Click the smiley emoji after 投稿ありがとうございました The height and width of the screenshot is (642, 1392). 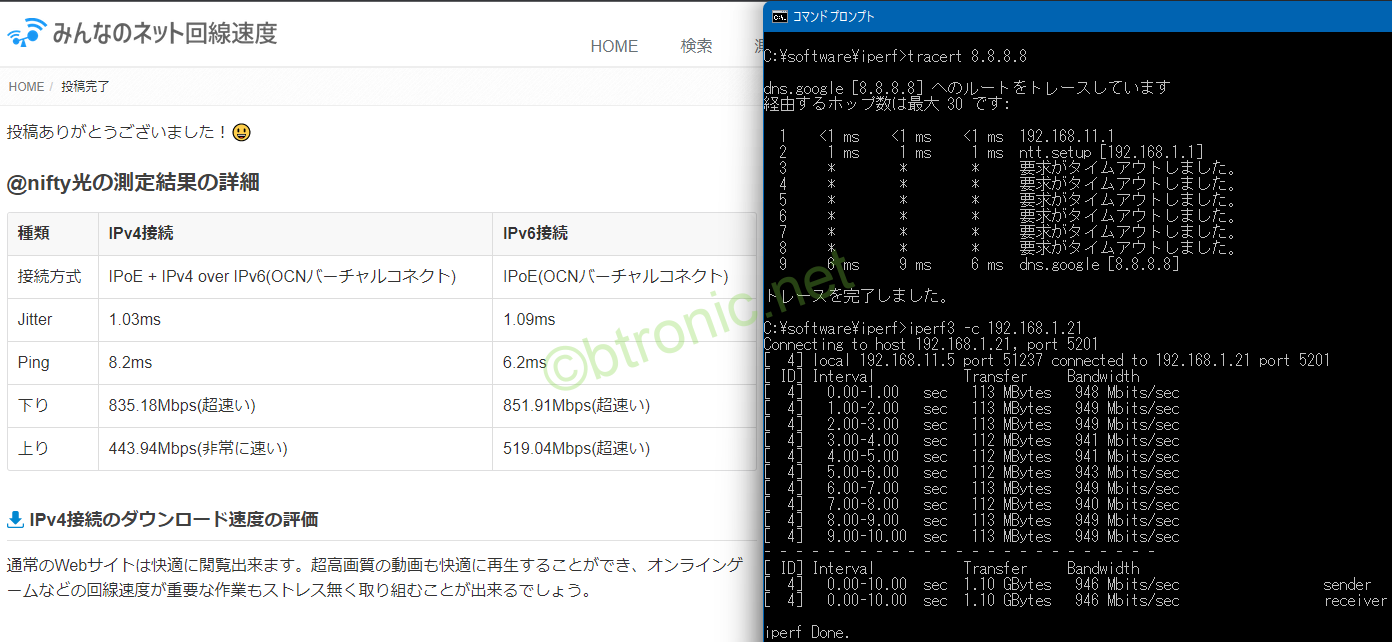click(241, 132)
